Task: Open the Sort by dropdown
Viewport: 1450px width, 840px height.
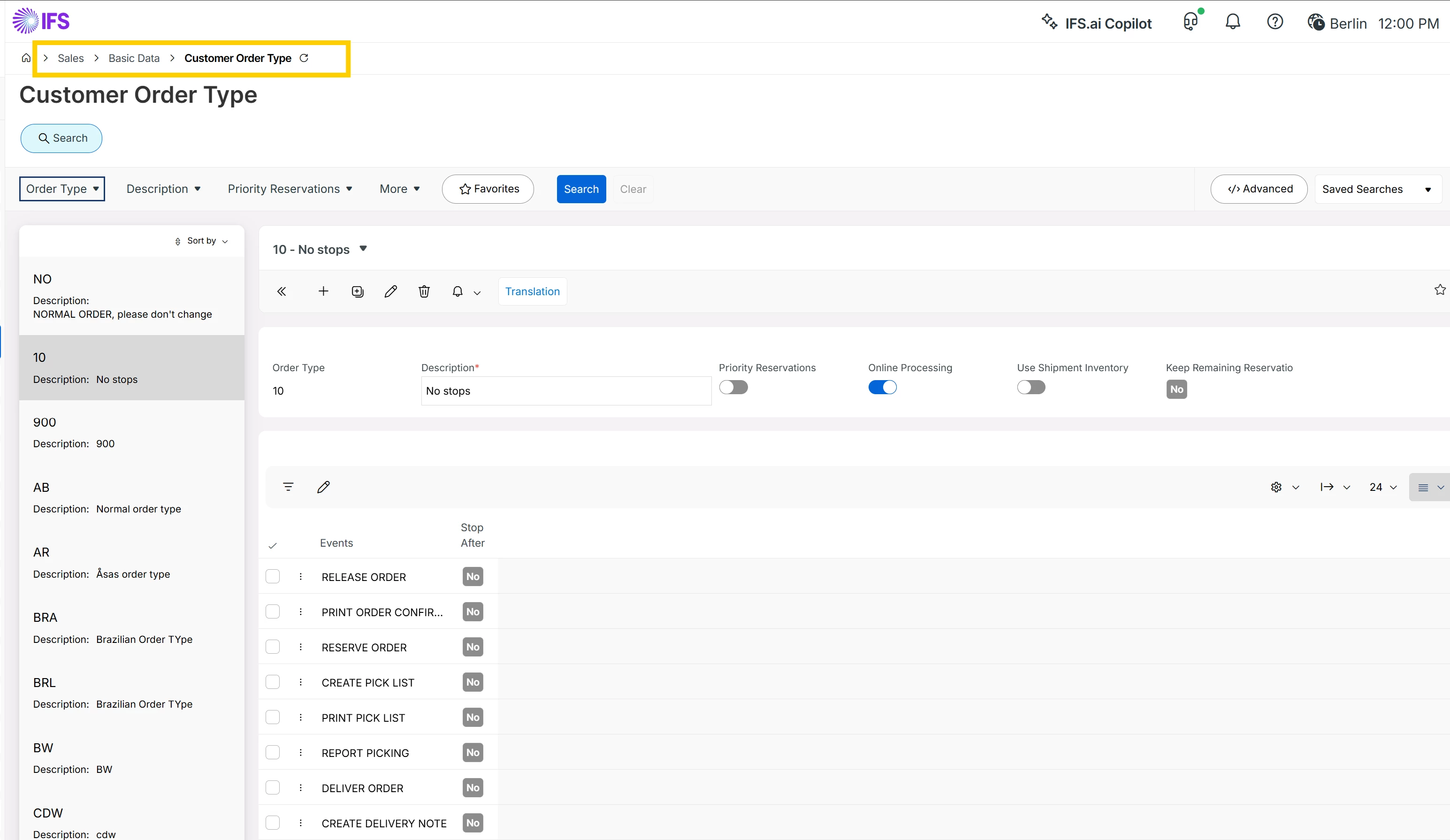Action: [202, 240]
